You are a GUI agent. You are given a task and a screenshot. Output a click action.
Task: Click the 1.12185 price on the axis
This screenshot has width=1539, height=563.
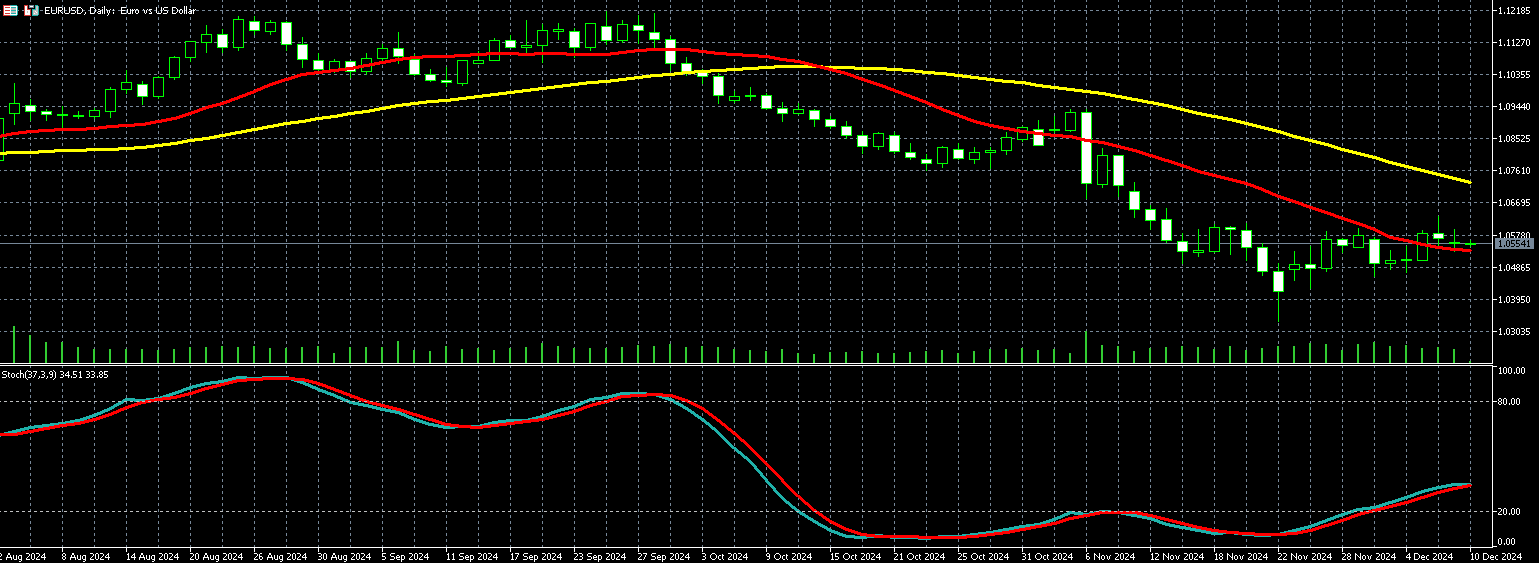[x=1512, y=10]
